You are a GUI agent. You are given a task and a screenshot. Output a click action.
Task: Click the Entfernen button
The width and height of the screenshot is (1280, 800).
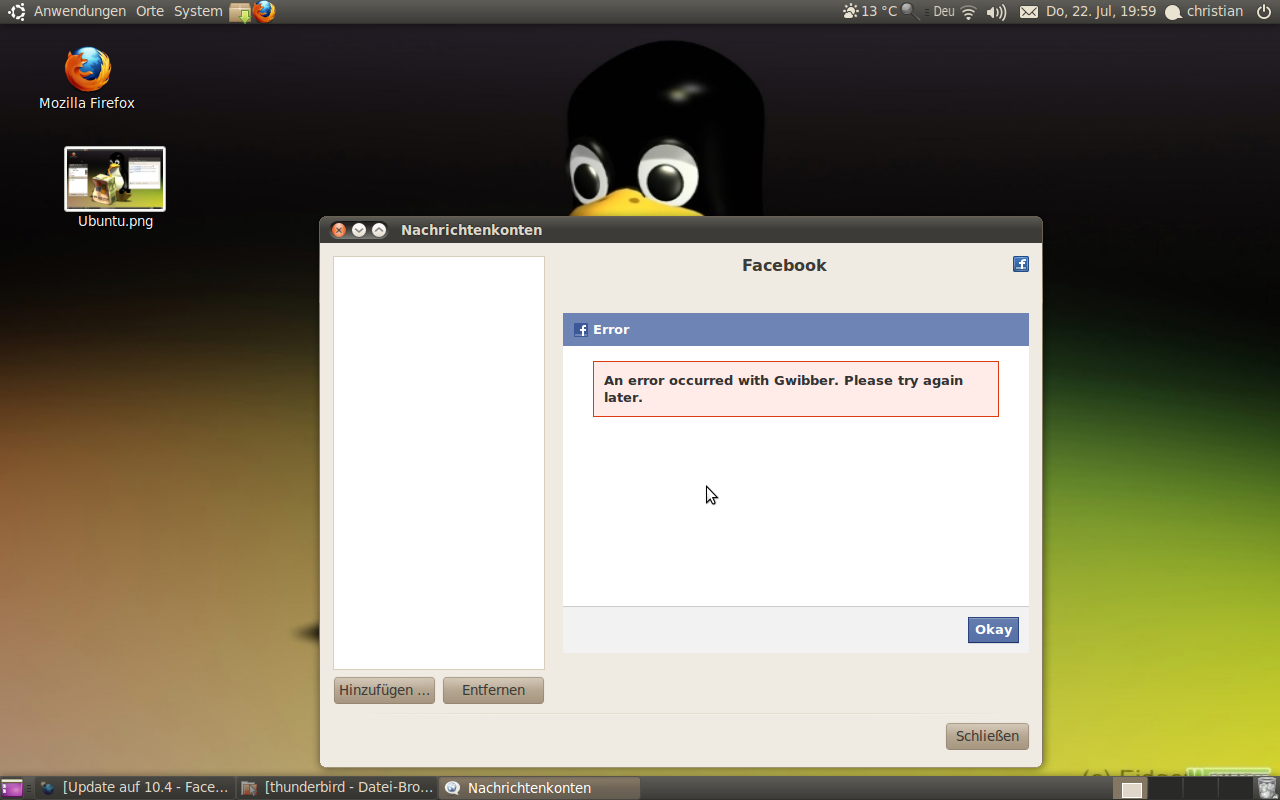pos(493,690)
